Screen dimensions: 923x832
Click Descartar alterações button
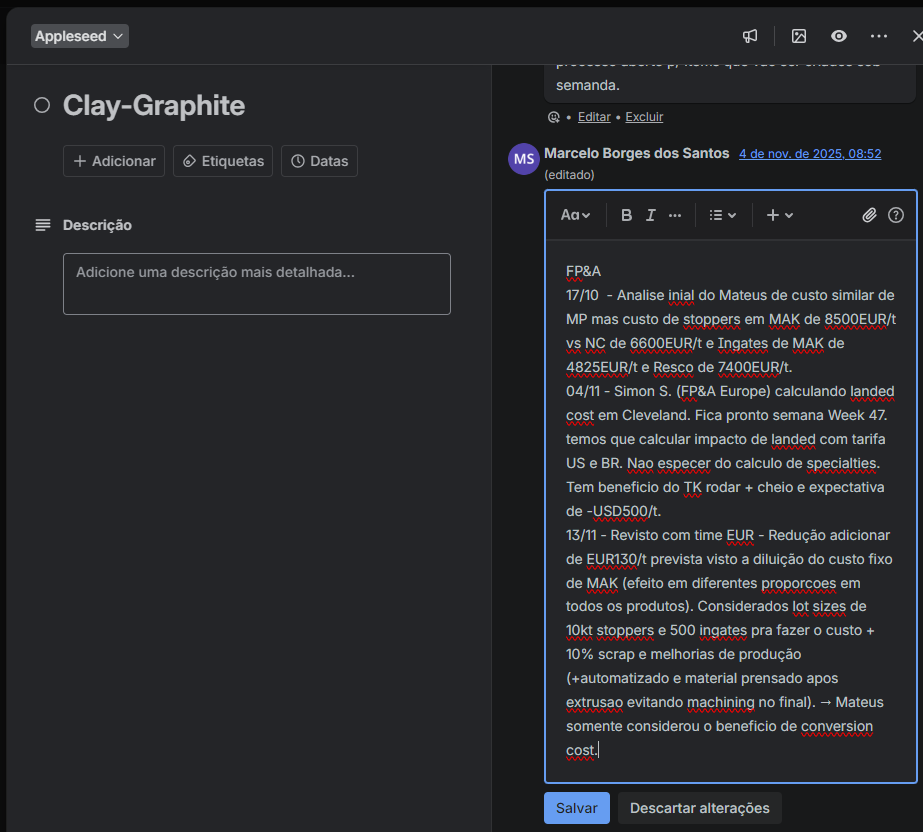699,808
